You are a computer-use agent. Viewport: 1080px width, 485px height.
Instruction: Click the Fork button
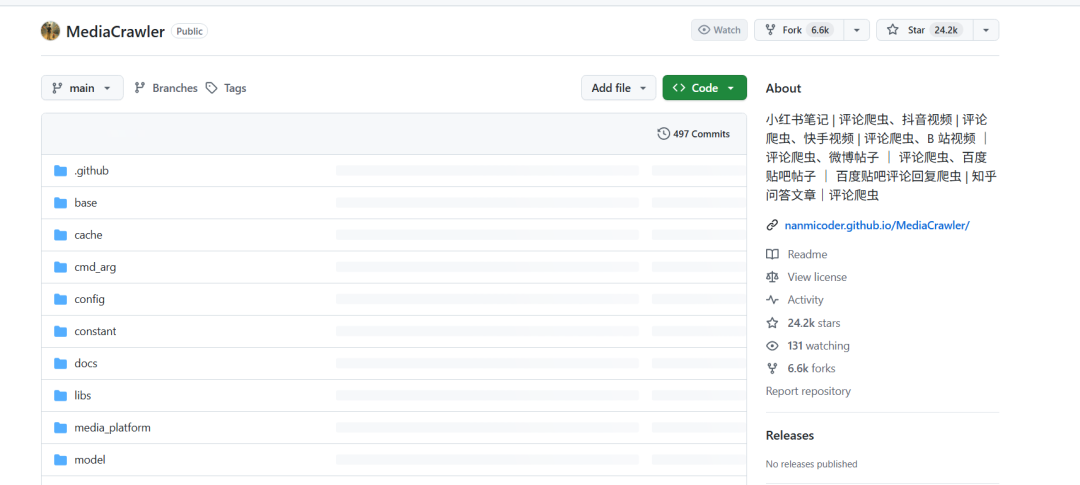pyautogui.click(x=800, y=30)
